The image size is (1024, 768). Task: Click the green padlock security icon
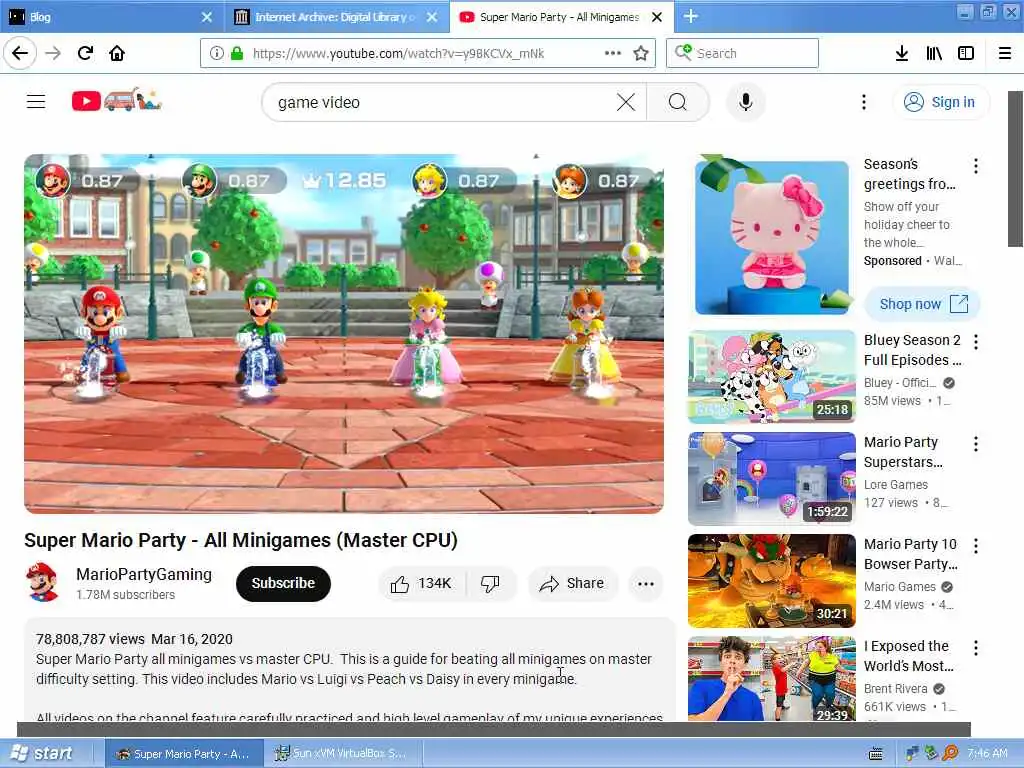pos(236,54)
